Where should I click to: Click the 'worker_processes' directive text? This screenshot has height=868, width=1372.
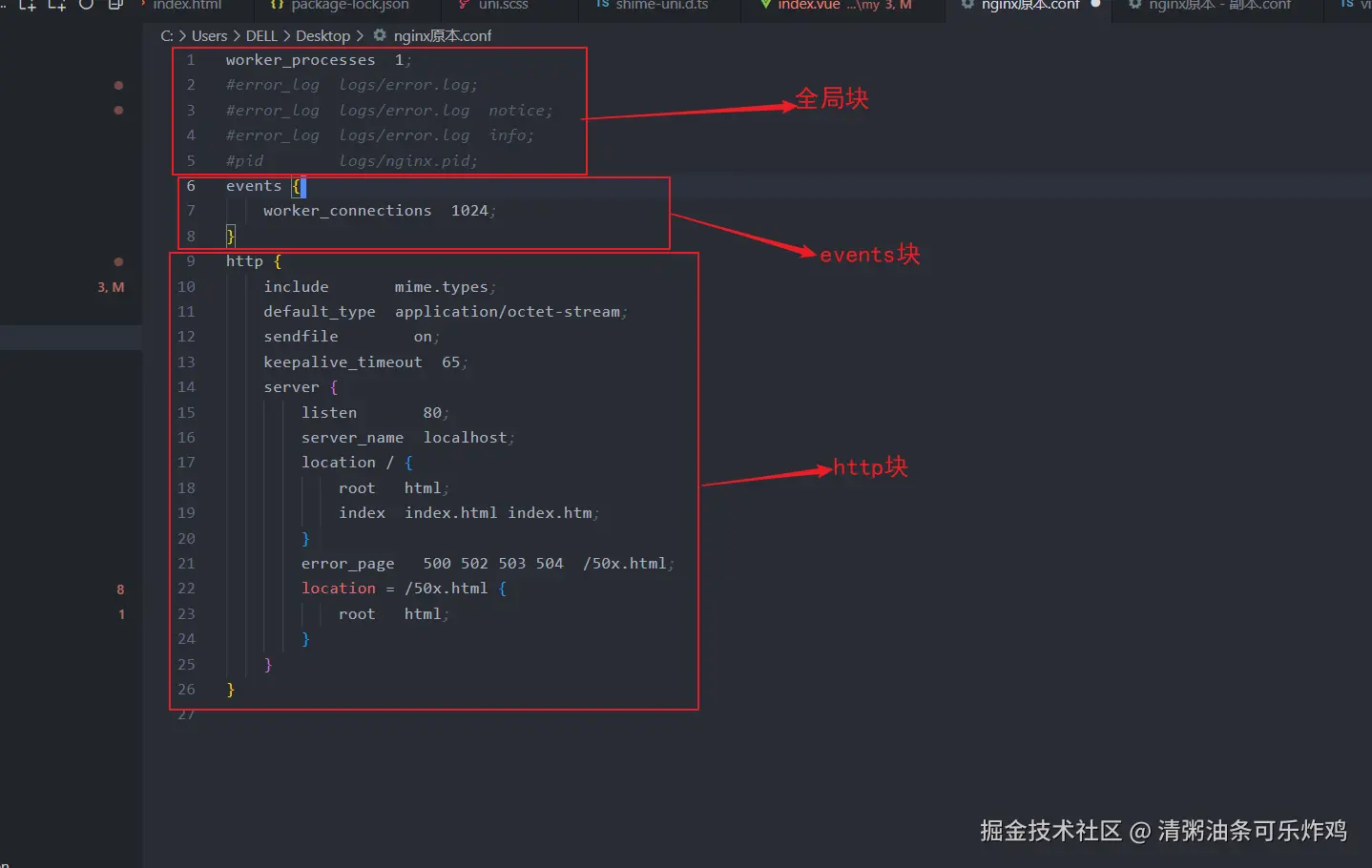[x=301, y=60]
